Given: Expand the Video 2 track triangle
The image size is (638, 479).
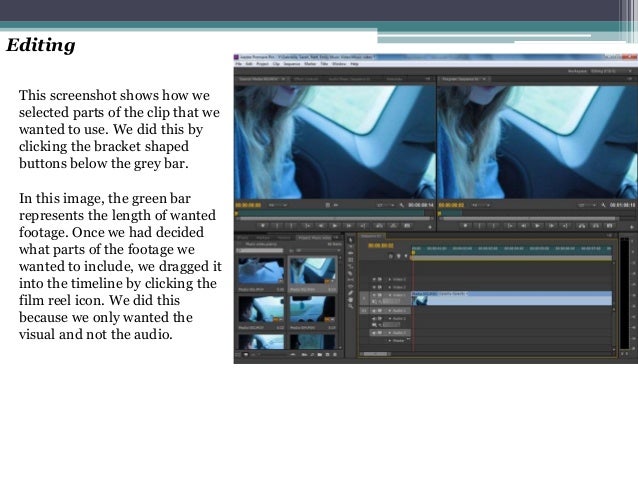Looking at the screenshot, I should point(390,287).
